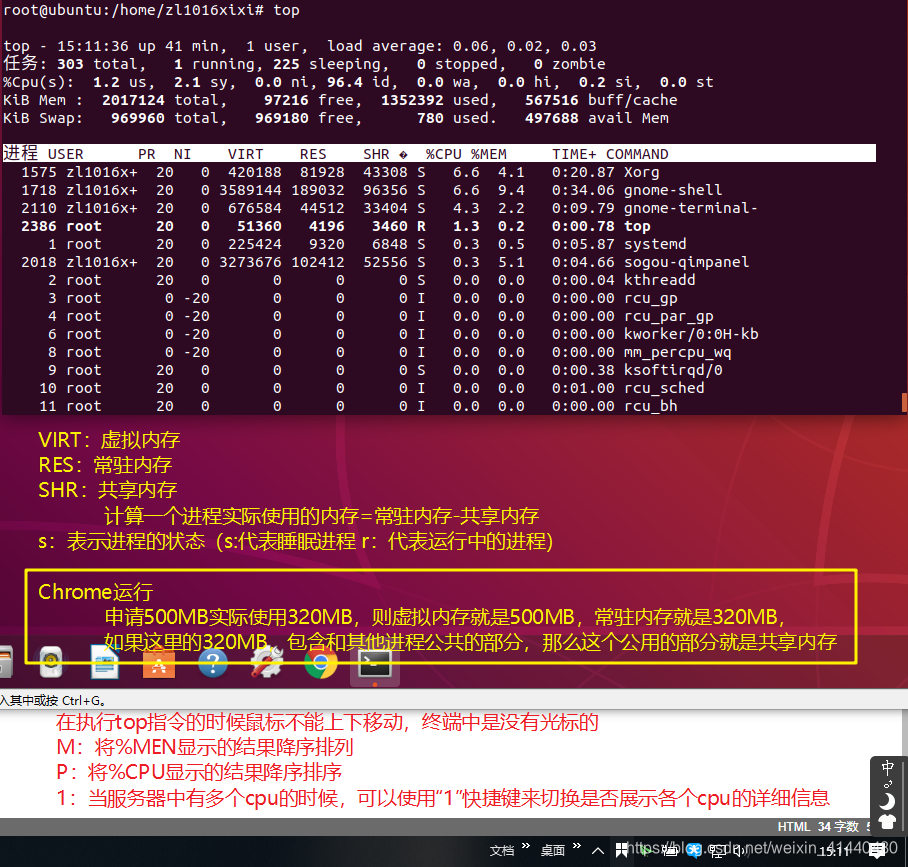Open the wrench-and-gear system tools icon
This screenshot has width=908, height=867.
coord(267,663)
